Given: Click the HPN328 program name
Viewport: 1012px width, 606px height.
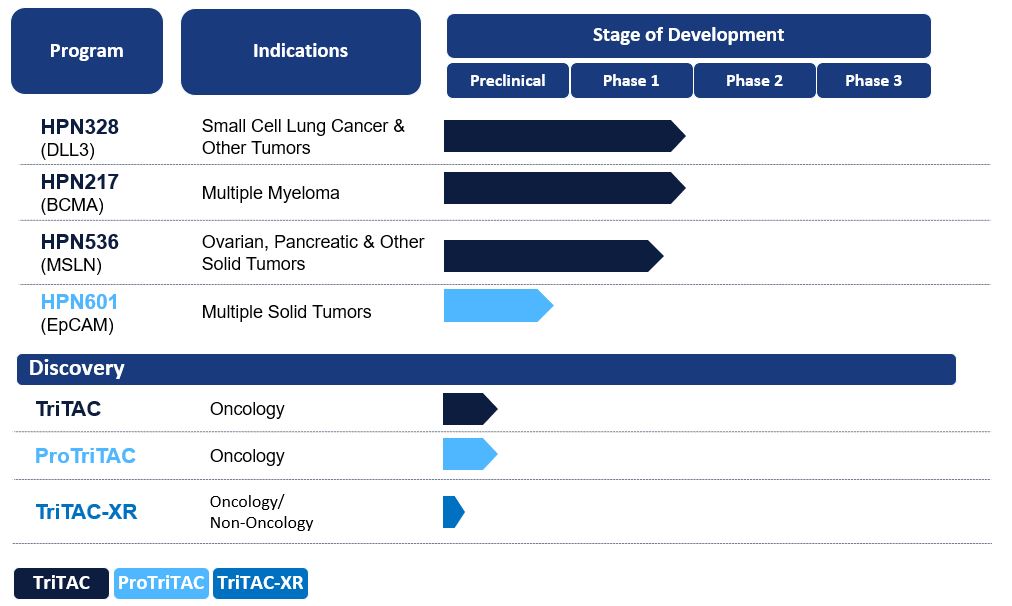Looking at the screenshot, I should [x=79, y=127].
